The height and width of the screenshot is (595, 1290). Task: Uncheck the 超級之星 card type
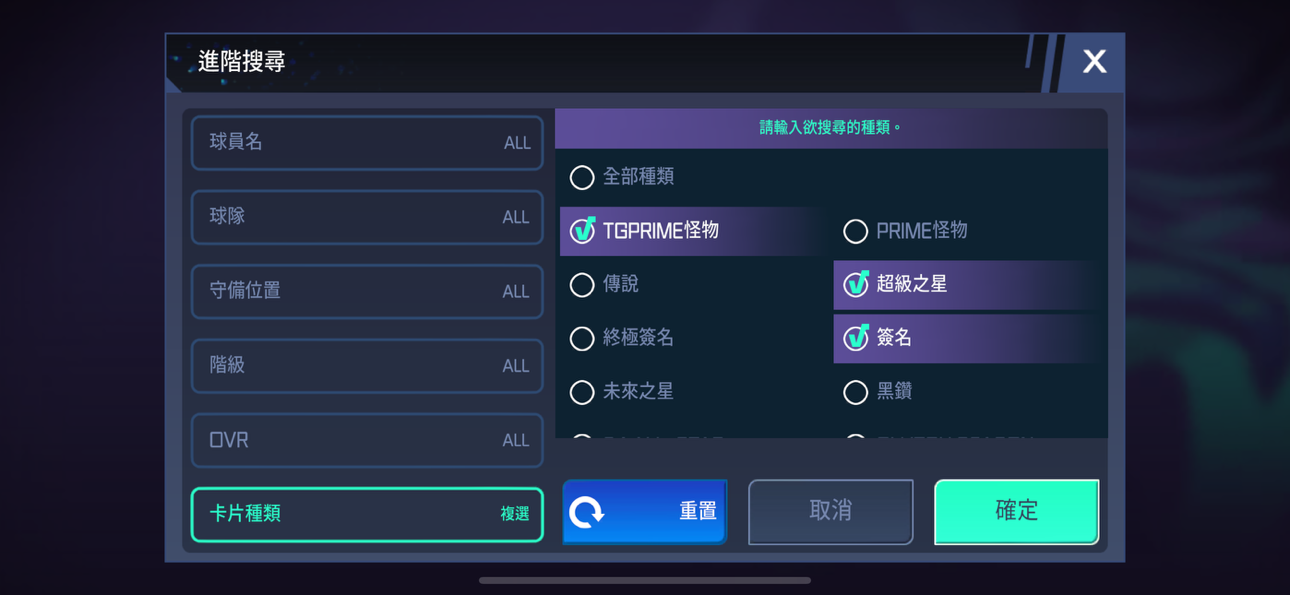coord(856,285)
